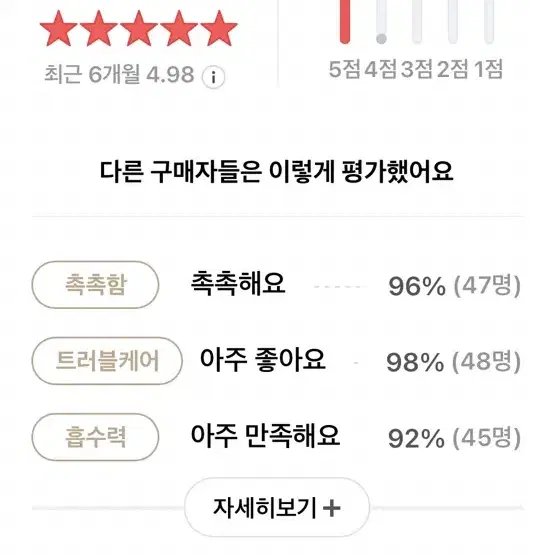Click the 96% (47명) result

tap(454, 285)
